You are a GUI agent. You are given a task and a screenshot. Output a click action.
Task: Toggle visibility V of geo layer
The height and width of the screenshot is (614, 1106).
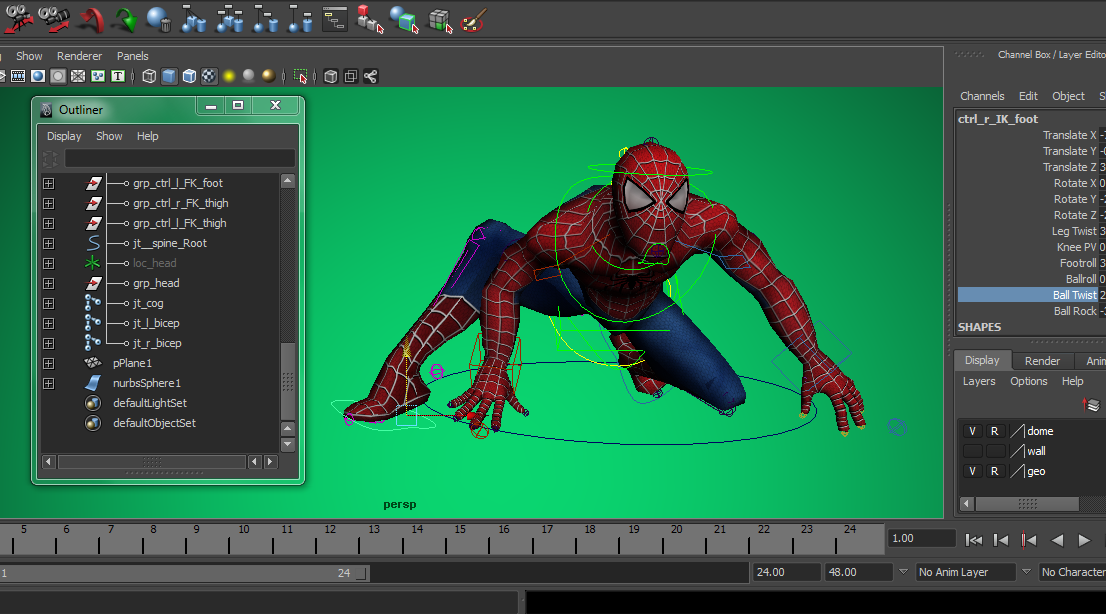[x=973, y=471]
